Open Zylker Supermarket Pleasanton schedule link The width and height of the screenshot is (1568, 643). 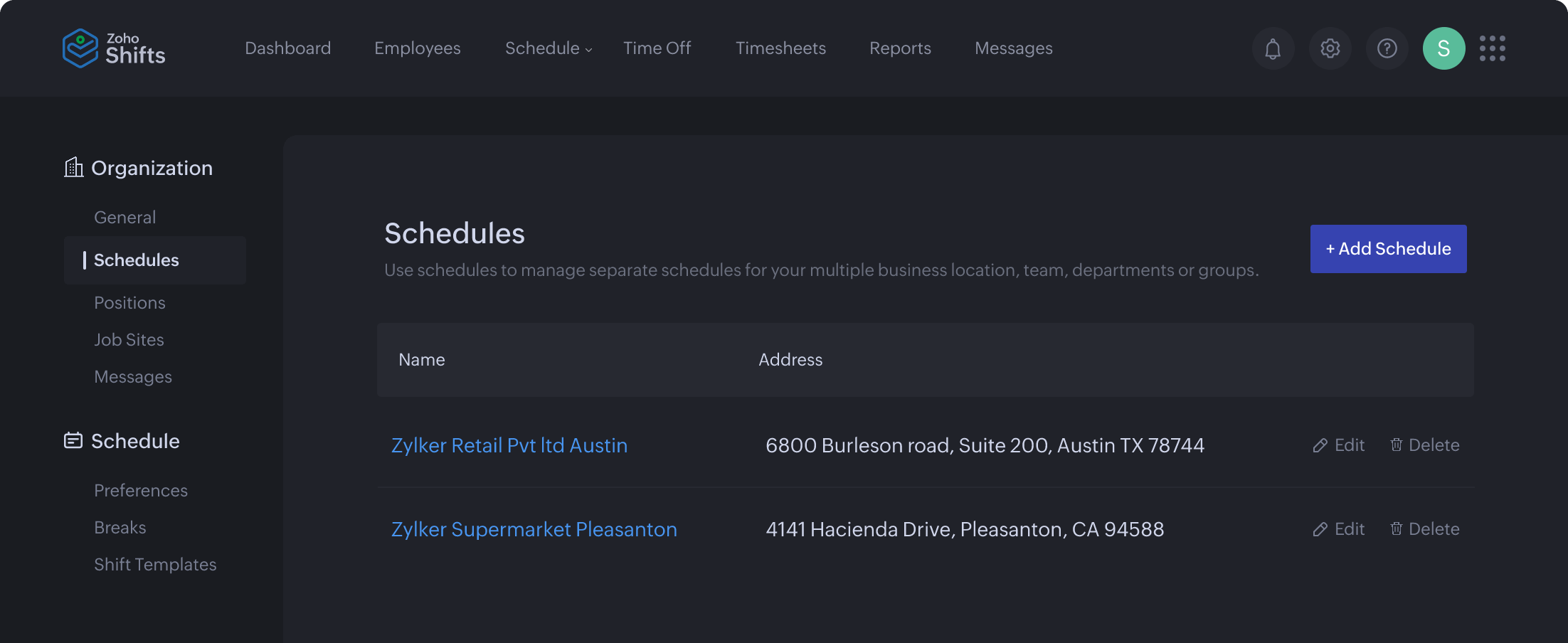[x=534, y=528]
